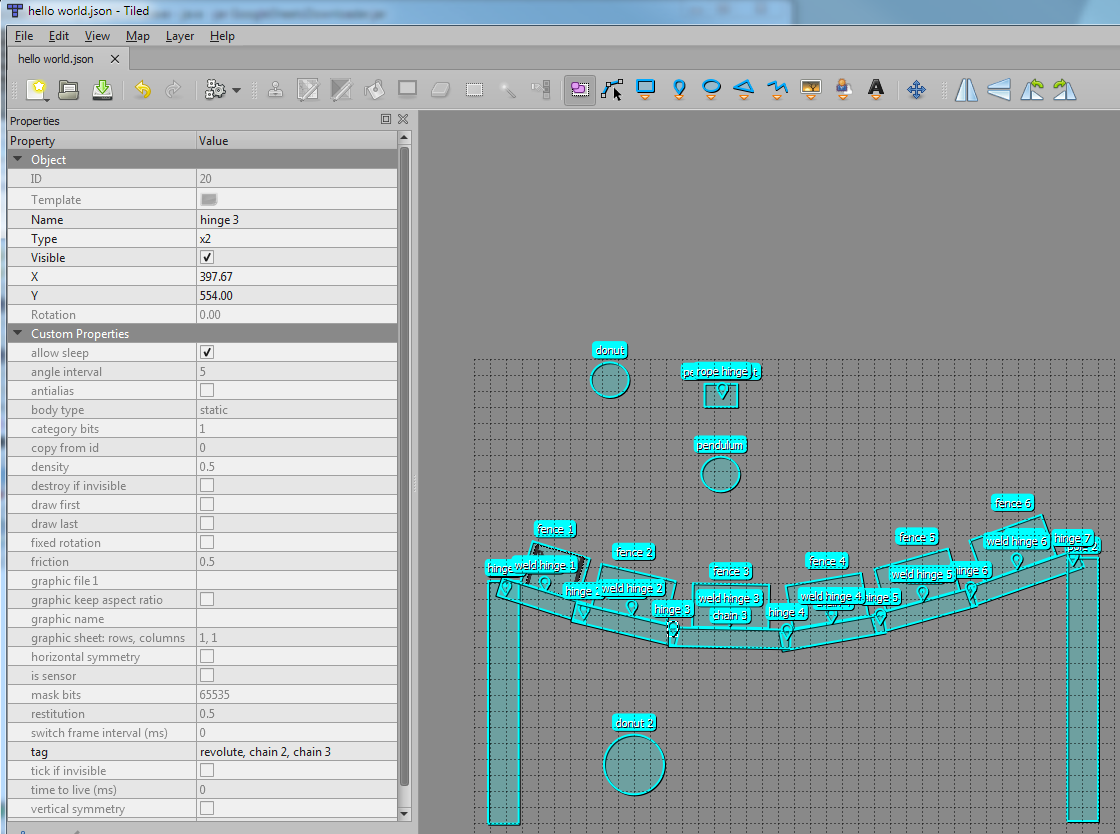The height and width of the screenshot is (834, 1120).
Task: Choose the Insert Text tool
Action: click(x=876, y=89)
